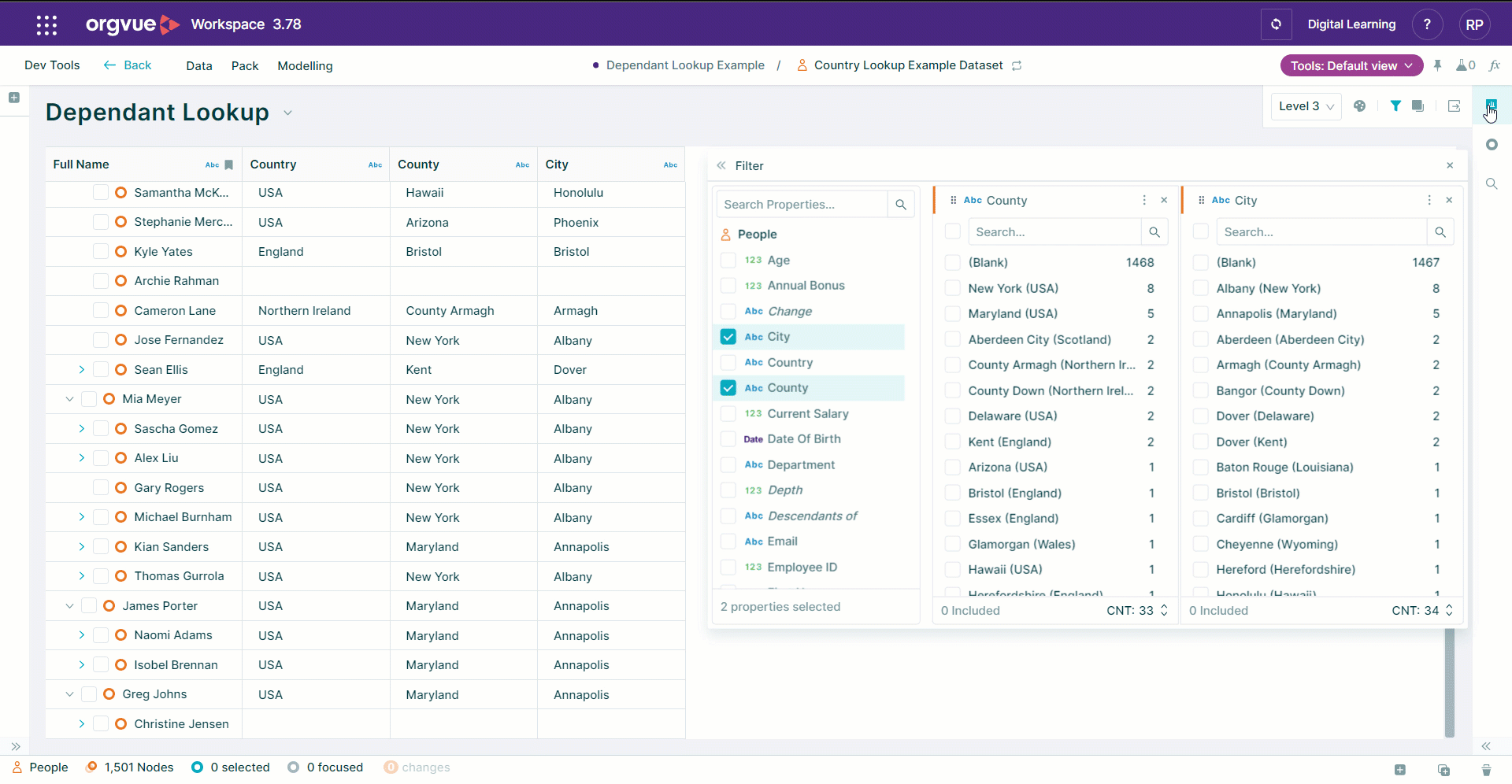Click the export icon in toolbar
Viewport: 1512px width, 784px height.
[x=1454, y=106]
